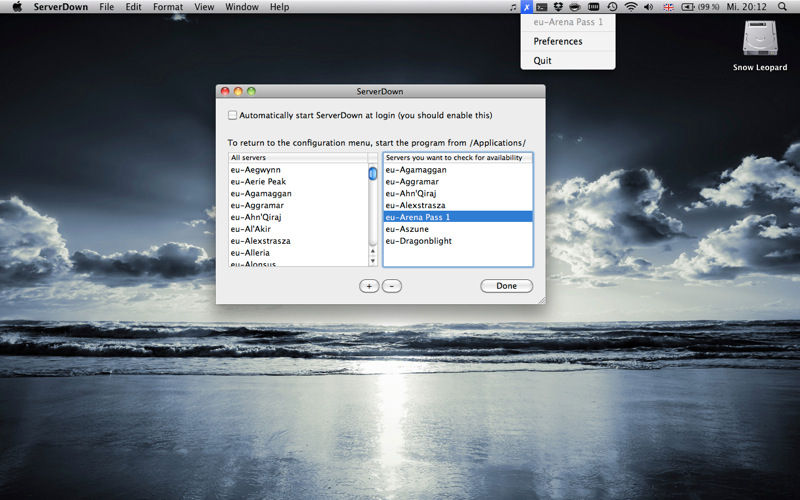Click the scroll up arrow in All servers
The height and width of the screenshot is (500, 800).
point(372,251)
